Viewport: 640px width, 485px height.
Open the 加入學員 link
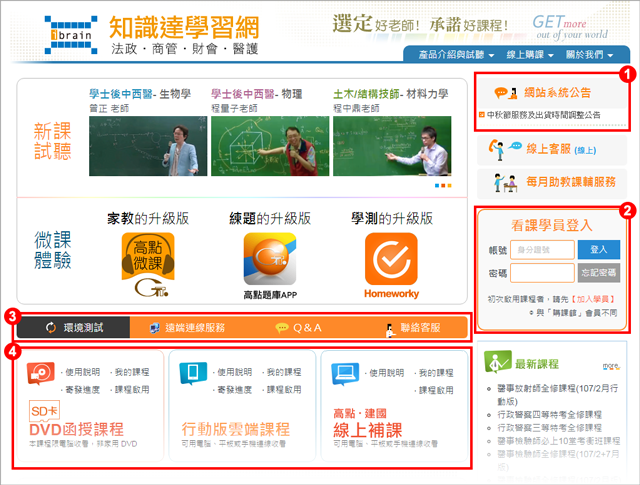(593, 299)
